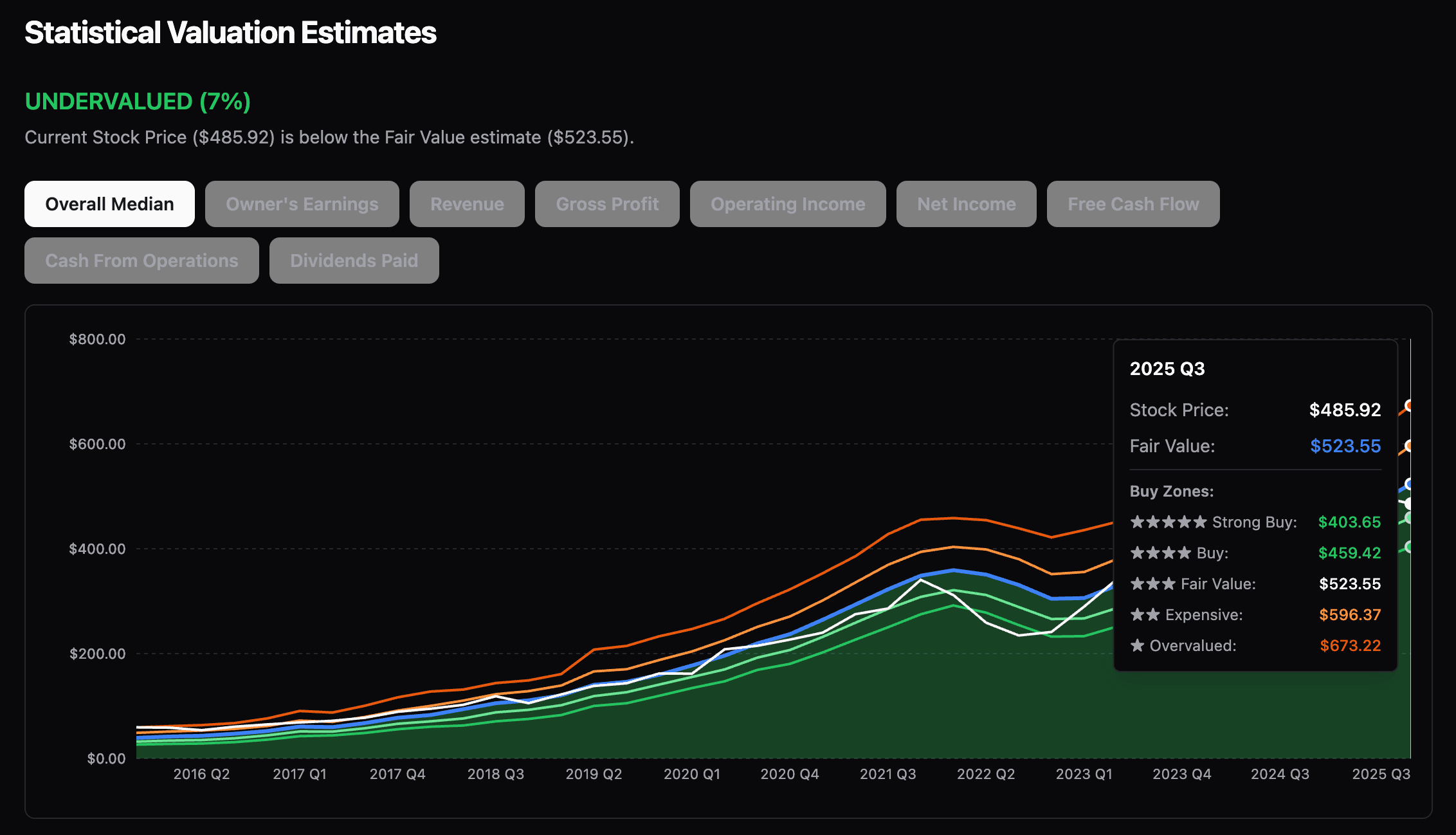Open the Gross Profit estimate chart

click(x=606, y=204)
